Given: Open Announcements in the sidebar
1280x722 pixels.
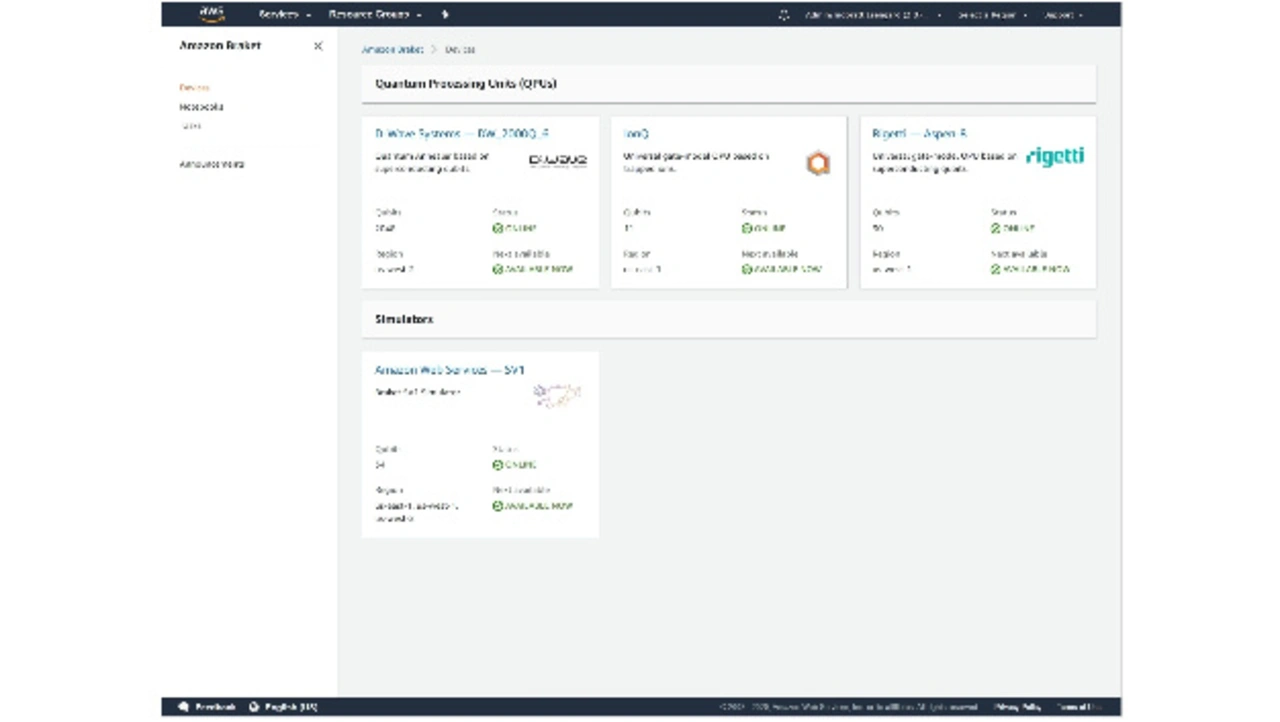Looking at the screenshot, I should 212,164.
